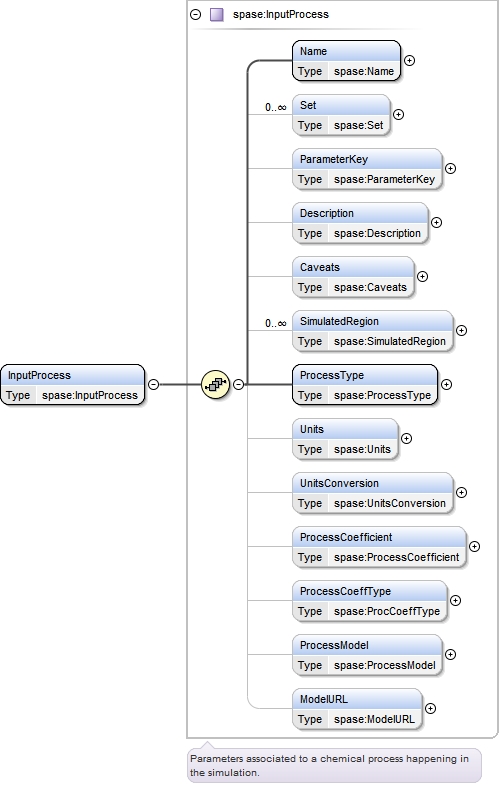Select the UnitsConversion element box

[x=373, y=493]
